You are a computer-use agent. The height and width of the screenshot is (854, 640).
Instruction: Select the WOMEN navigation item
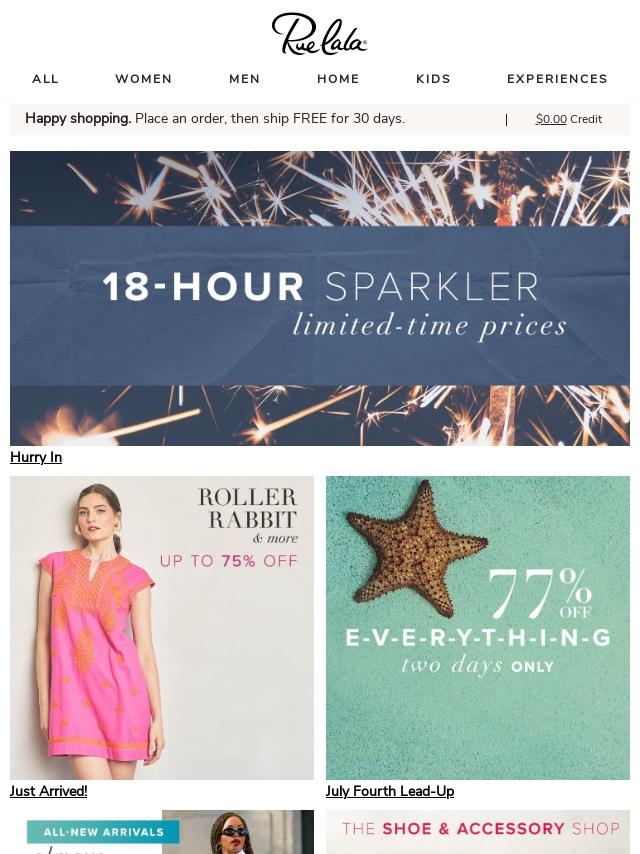pyautogui.click(x=144, y=79)
